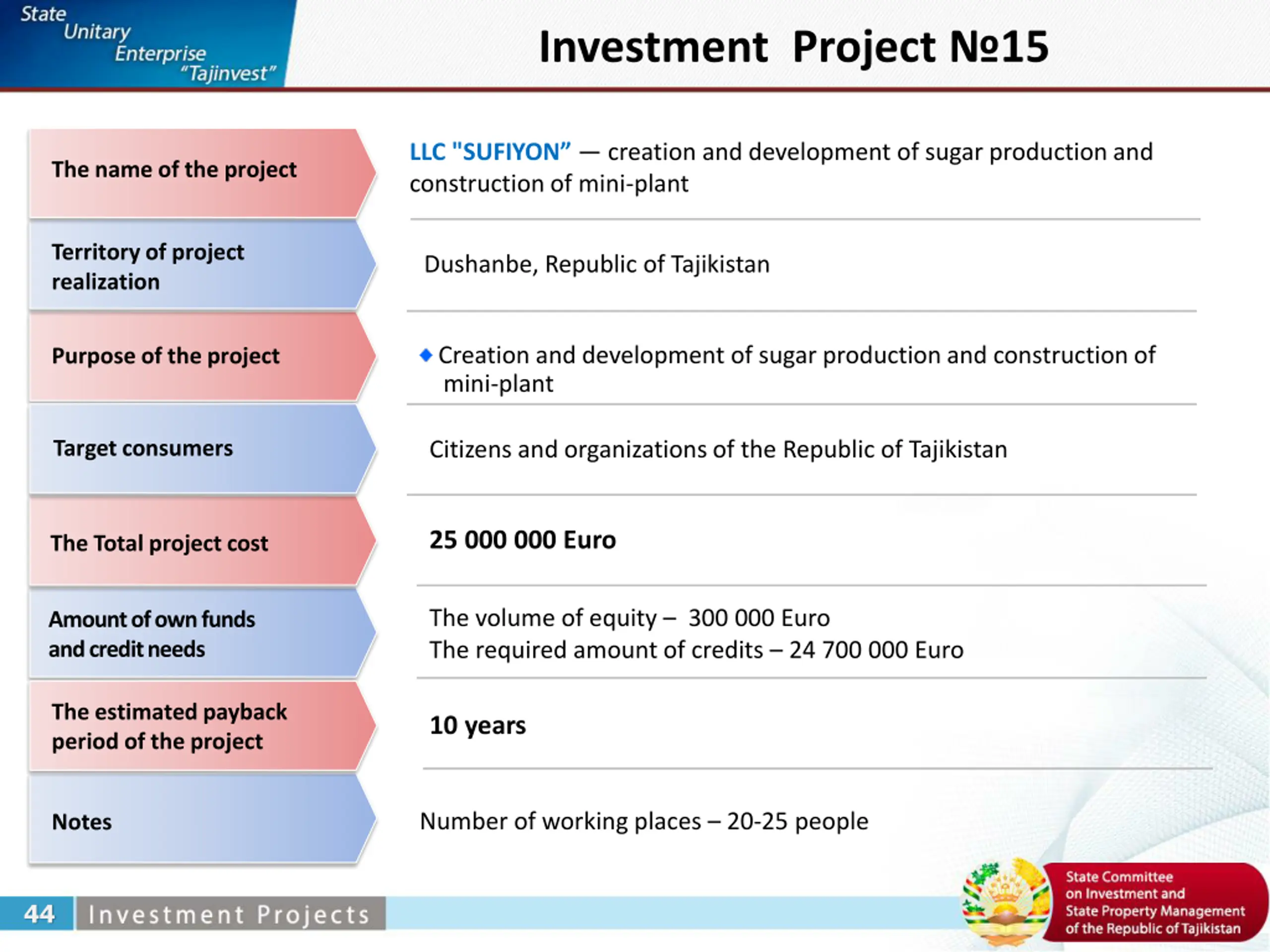Click the "Target consumers" arrow label
Image resolution: width=1270 pixels, height=952 pixels.
[x=203, y=449]
